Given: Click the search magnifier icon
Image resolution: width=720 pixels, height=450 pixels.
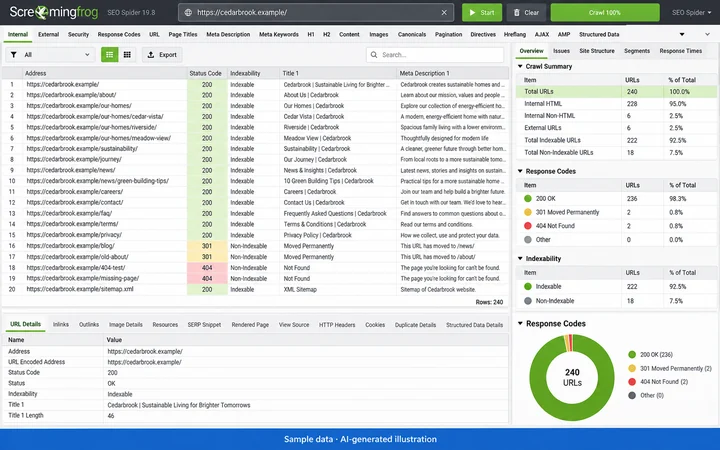Looking at the screenshot, I should (374, 55).
